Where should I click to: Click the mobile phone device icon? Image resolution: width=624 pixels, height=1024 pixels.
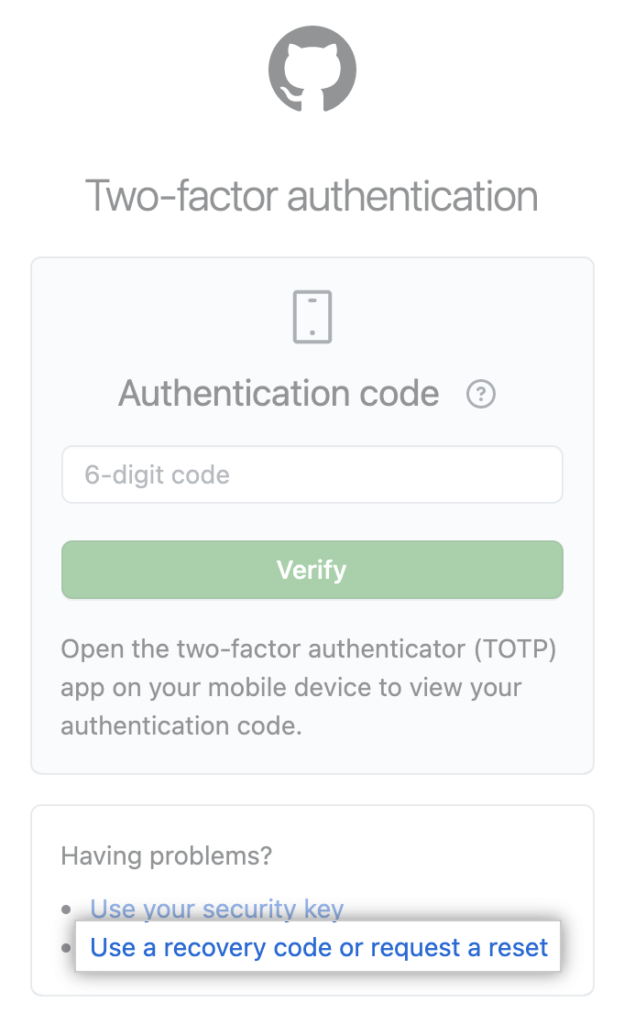click(x=312, y=317)
